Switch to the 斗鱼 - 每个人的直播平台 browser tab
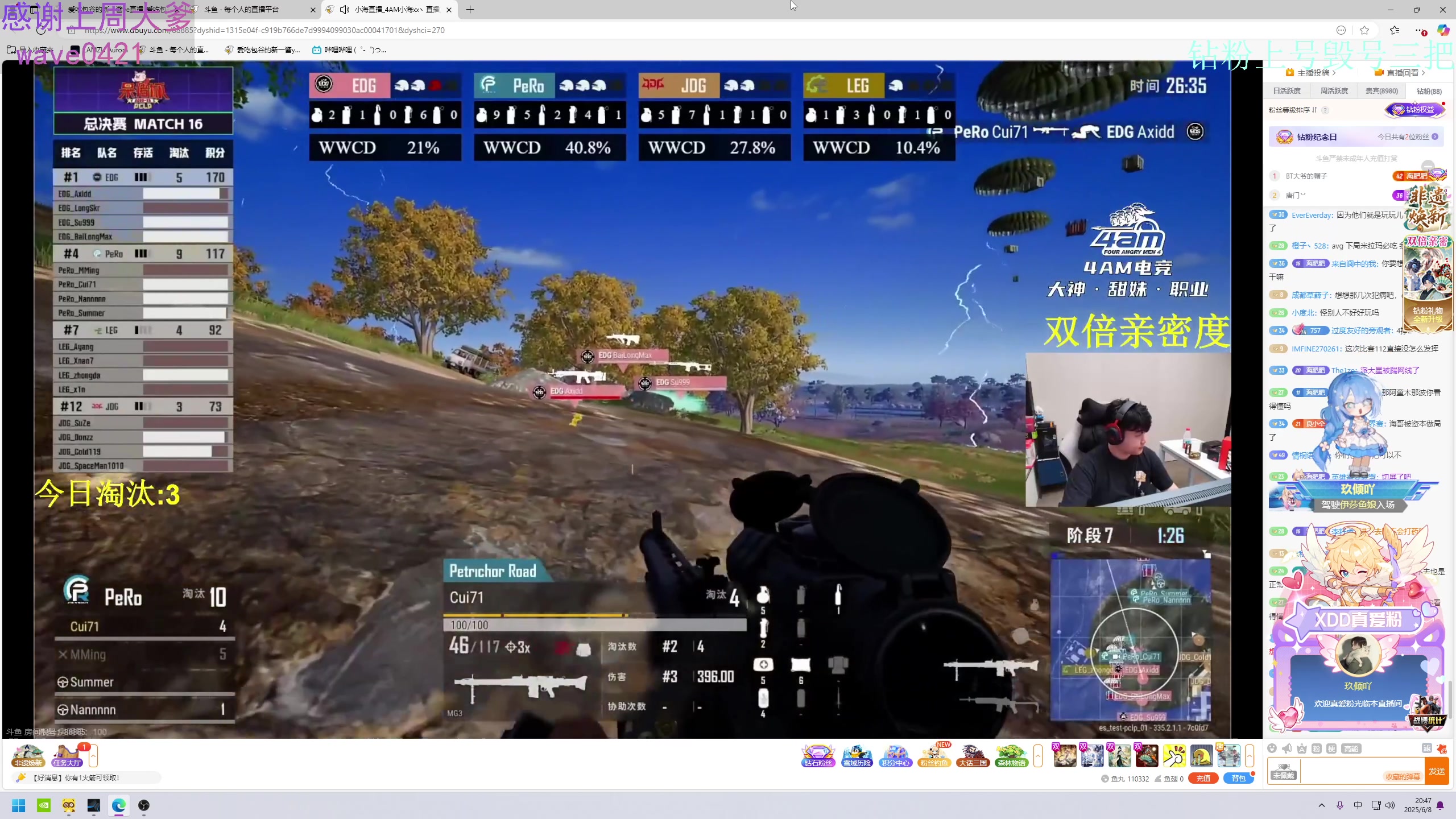Screen dimensions: 1456x819 [253, 10]
